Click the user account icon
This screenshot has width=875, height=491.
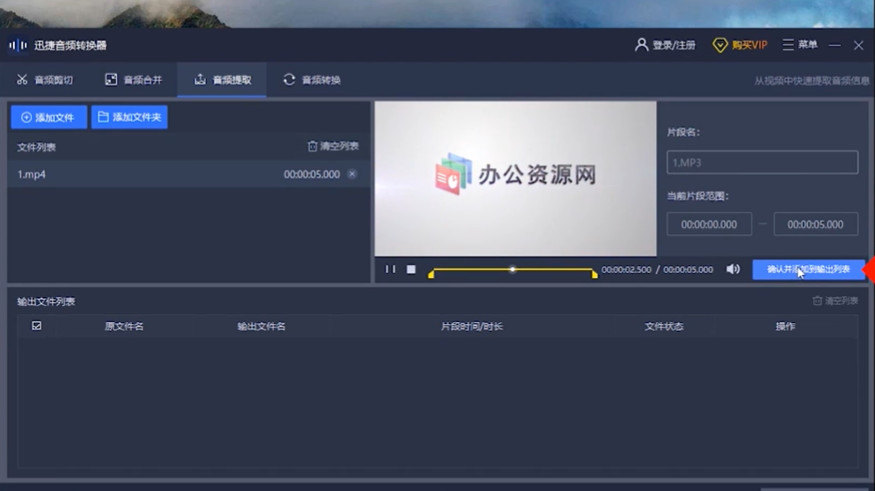(641, 45)
